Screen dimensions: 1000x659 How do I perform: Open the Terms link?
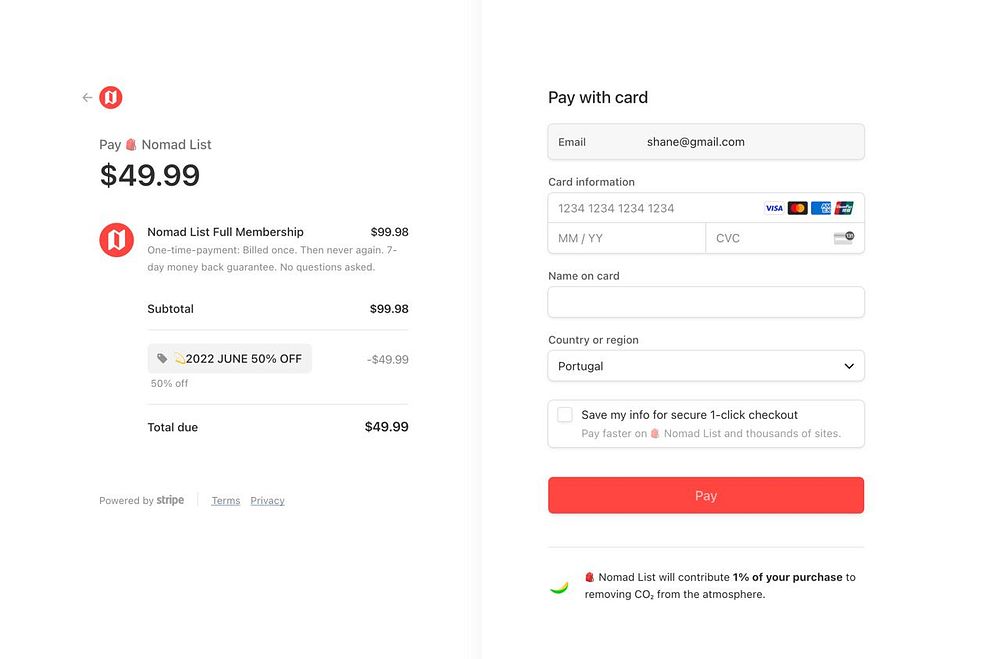pyautogui.click(x=225, y=501)
